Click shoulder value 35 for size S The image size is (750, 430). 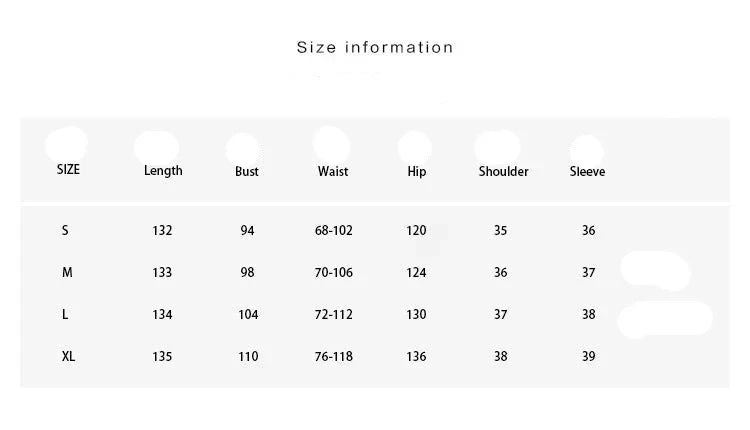[x=500, y=231]
